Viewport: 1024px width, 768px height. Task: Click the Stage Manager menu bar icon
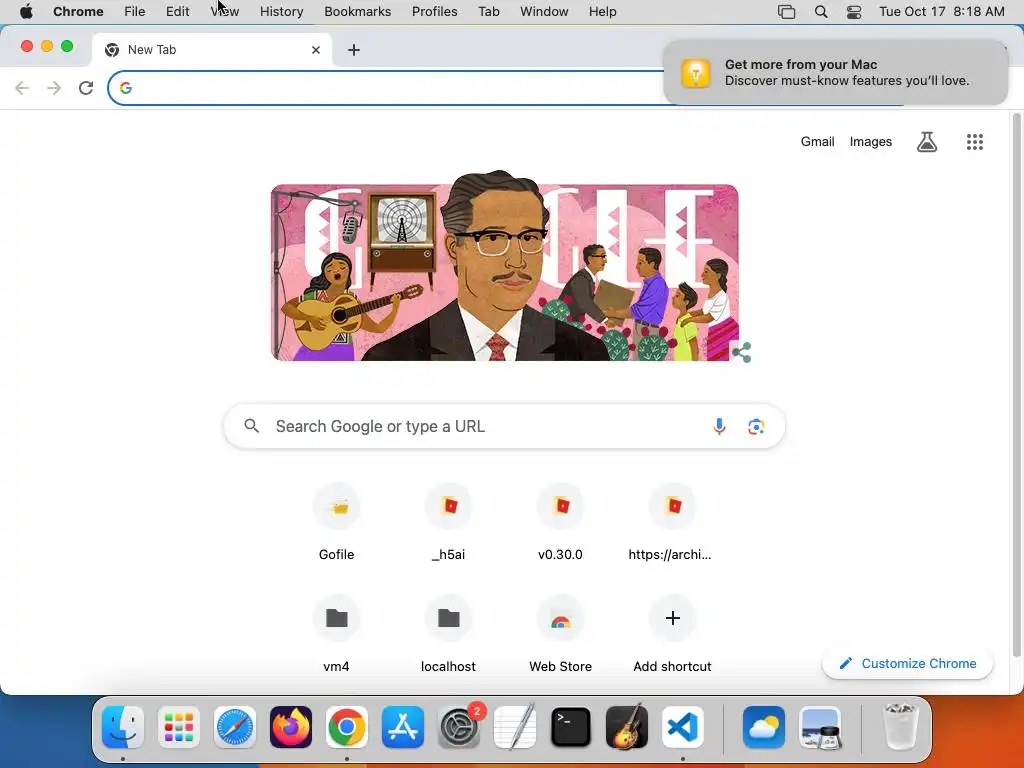(786, 12)
